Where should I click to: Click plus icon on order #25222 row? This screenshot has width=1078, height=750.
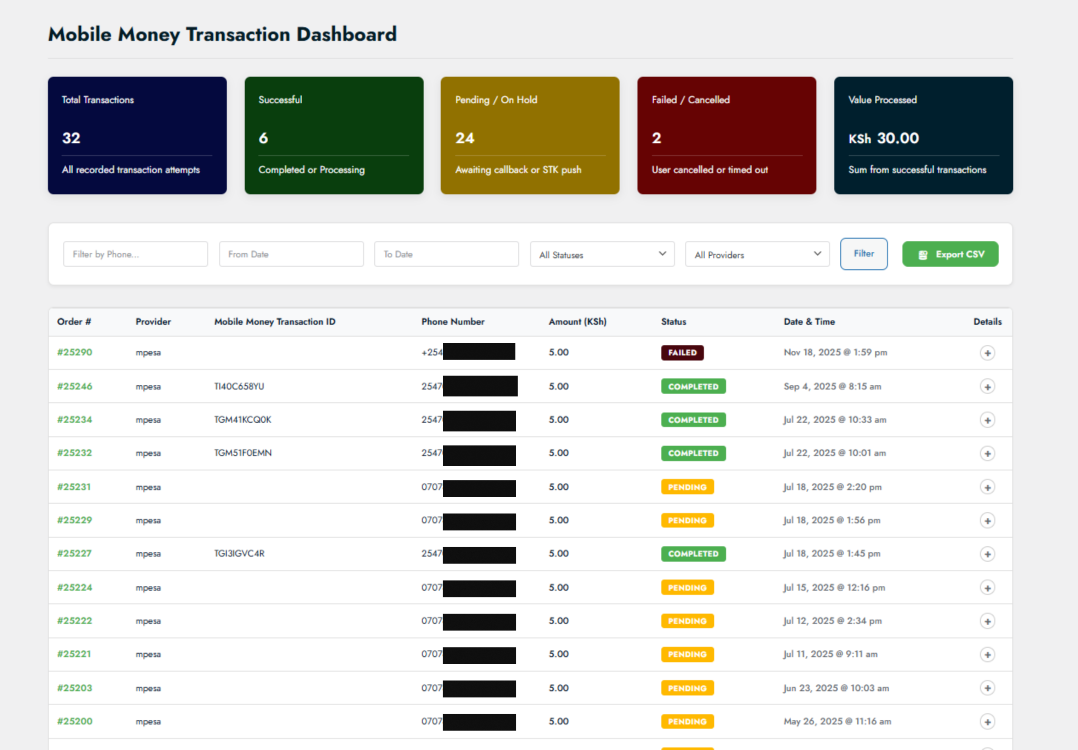pyautogui.click(x=987, y=621)
